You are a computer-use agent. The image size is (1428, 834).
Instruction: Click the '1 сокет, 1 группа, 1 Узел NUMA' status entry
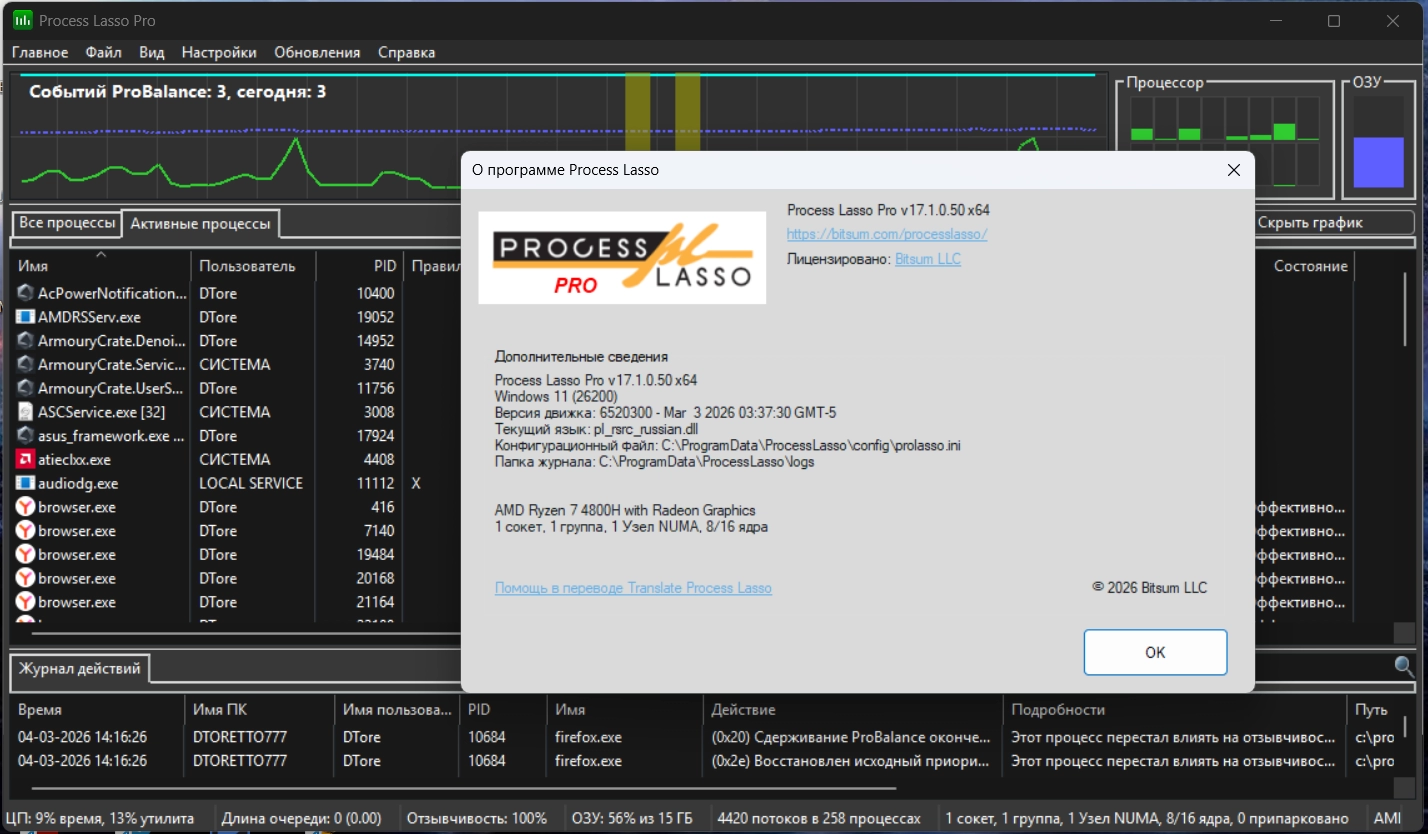point(1148,818)
